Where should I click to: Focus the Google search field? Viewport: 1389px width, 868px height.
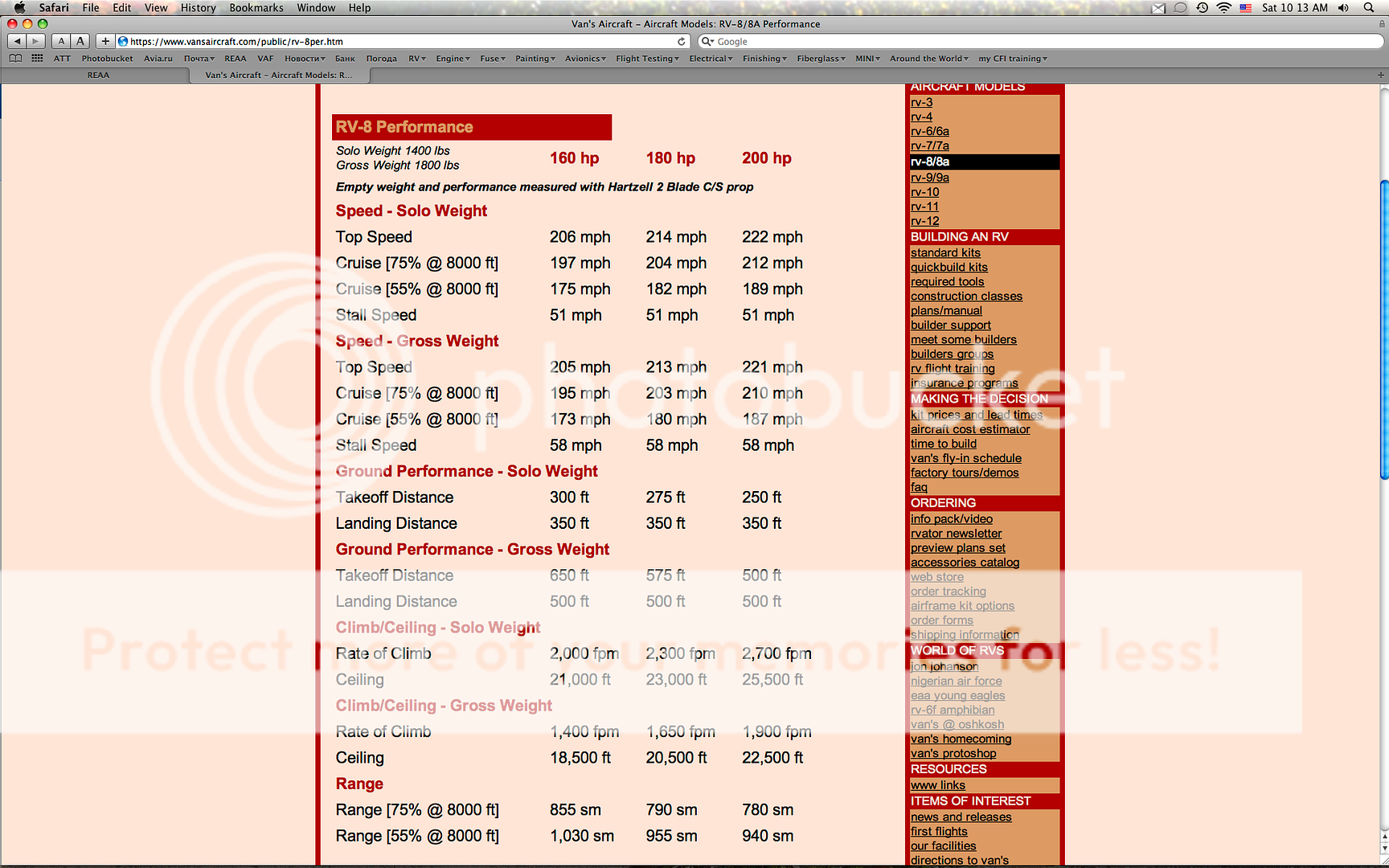pyautogui.click(x=1041, y=41)
